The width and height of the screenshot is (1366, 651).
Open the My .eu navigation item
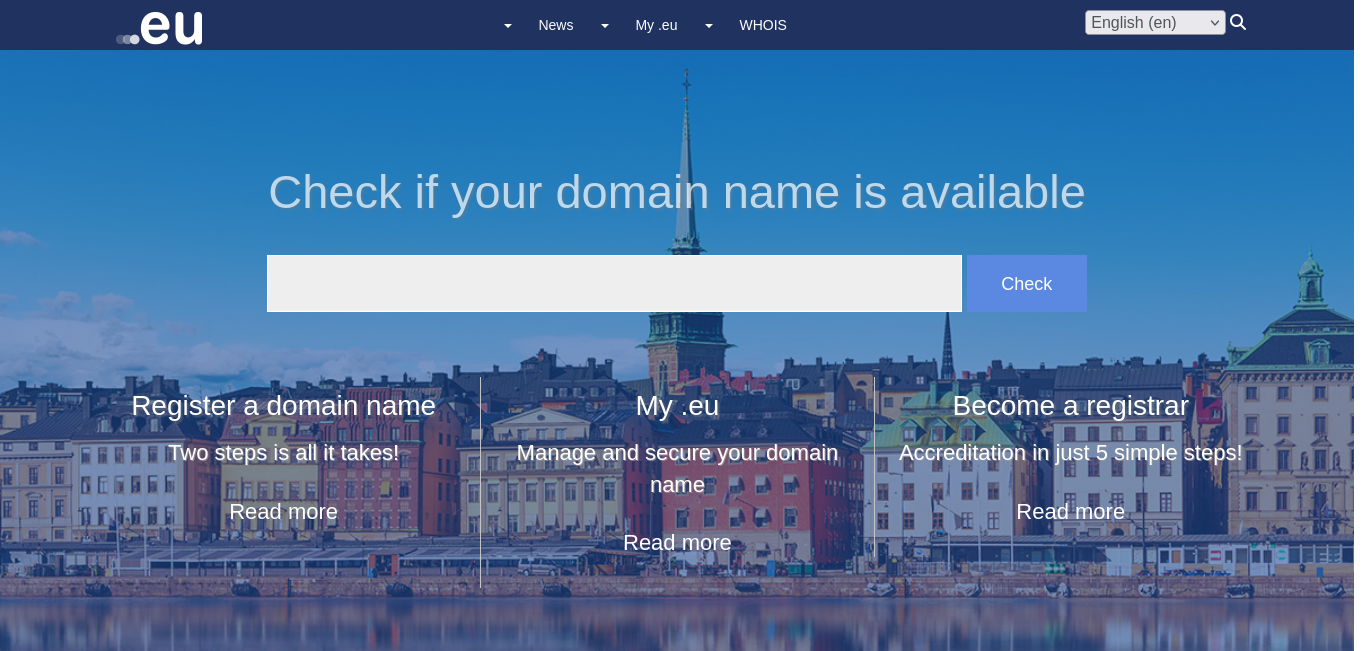(x=657, y=25)
